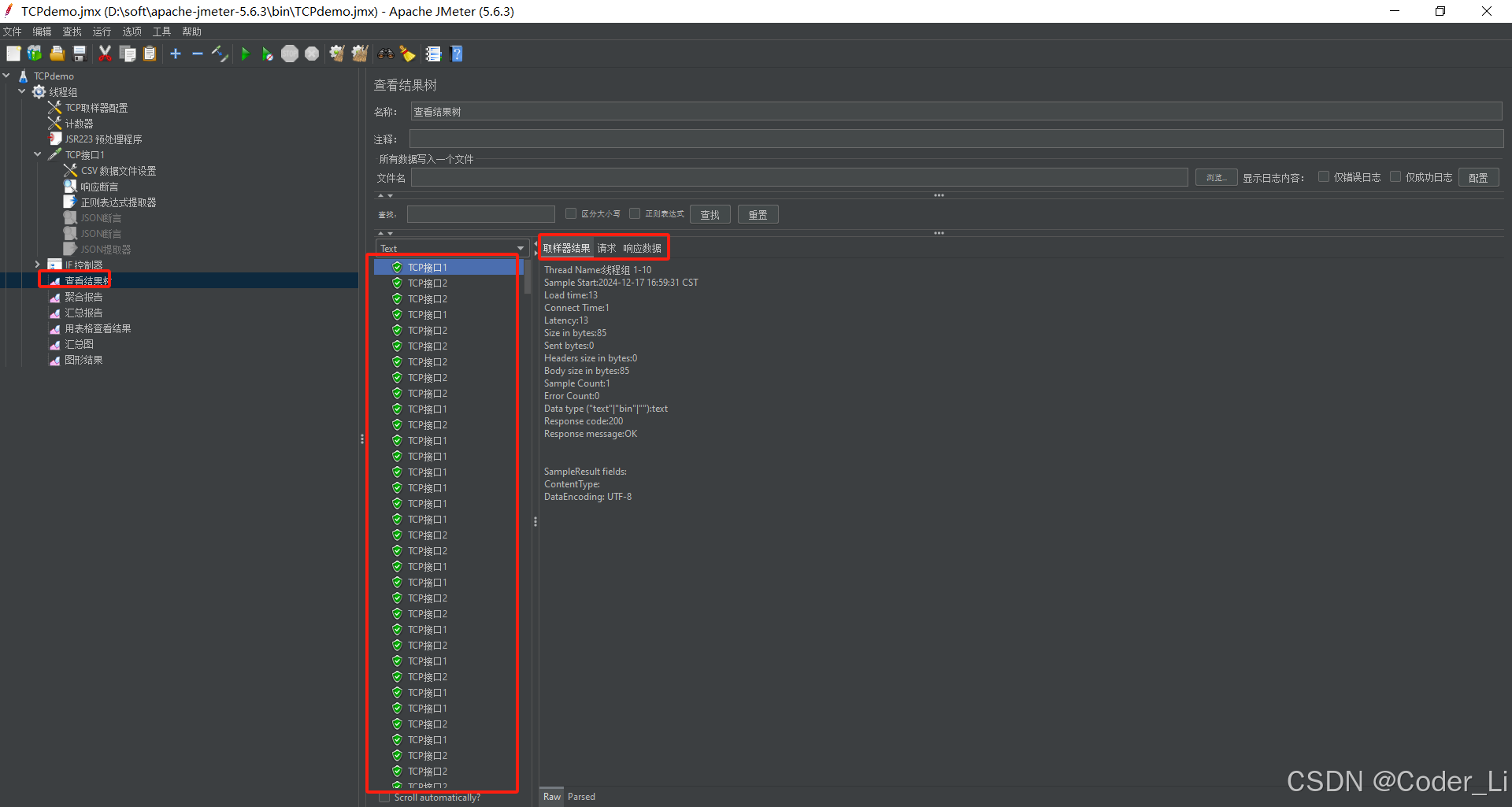This screenshot has width=1512, height=807.
Task: Click the 查找 search button
Action: (x=710, y=214)
